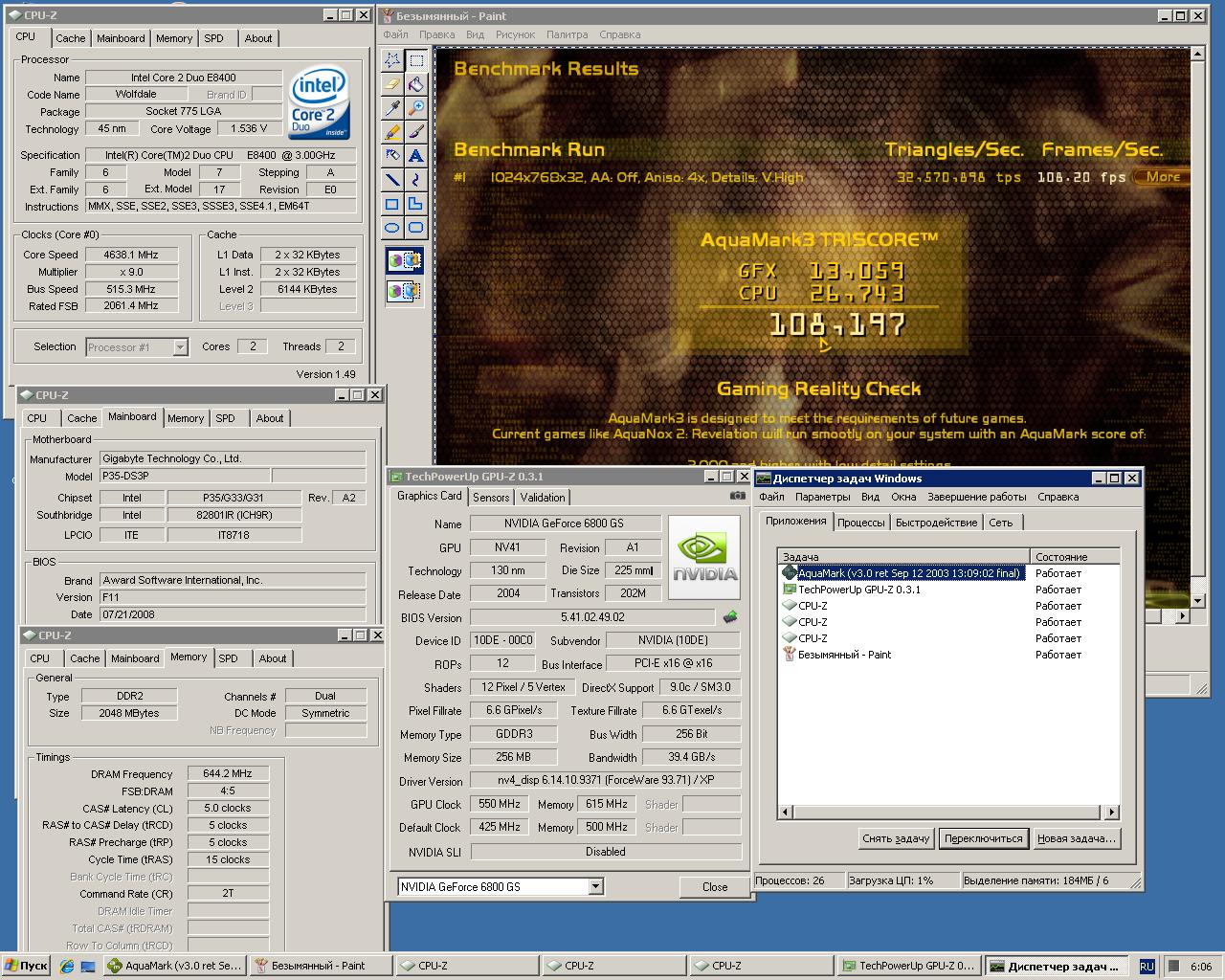Image resolution: width=1225 pixels, height=980 pixels.
Task: Click the GPU-Z BIOS Version field
Action: pos(592,617)
